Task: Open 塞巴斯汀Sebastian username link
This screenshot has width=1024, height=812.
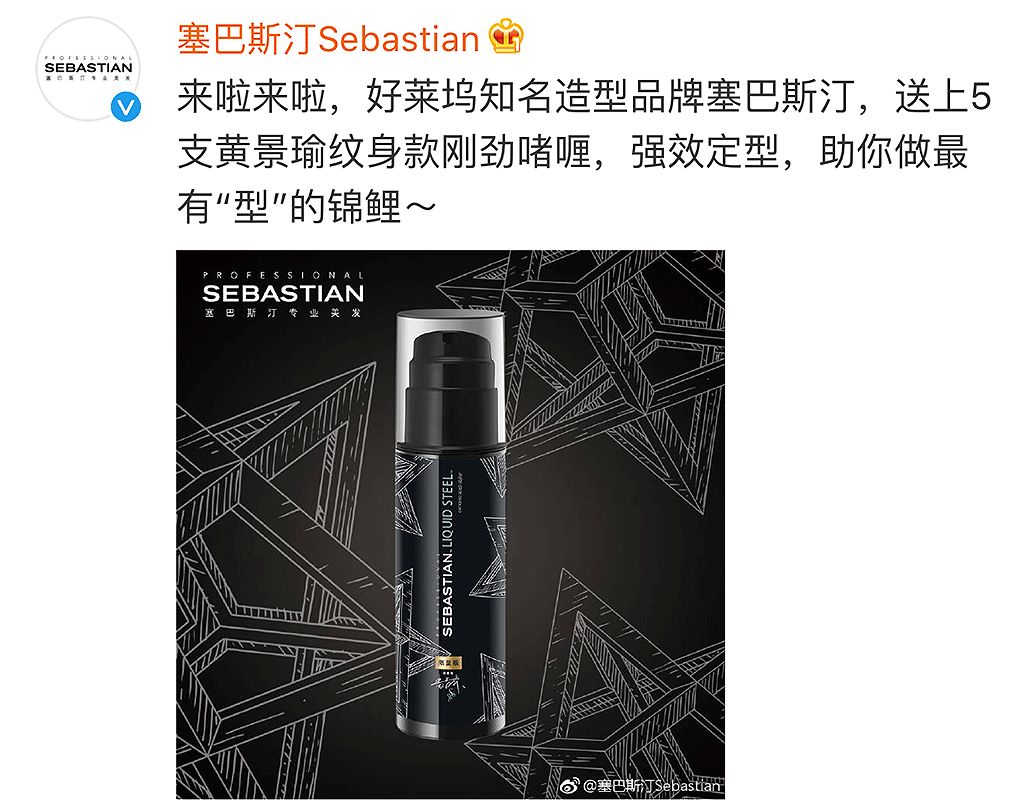Action: point(328,39)
